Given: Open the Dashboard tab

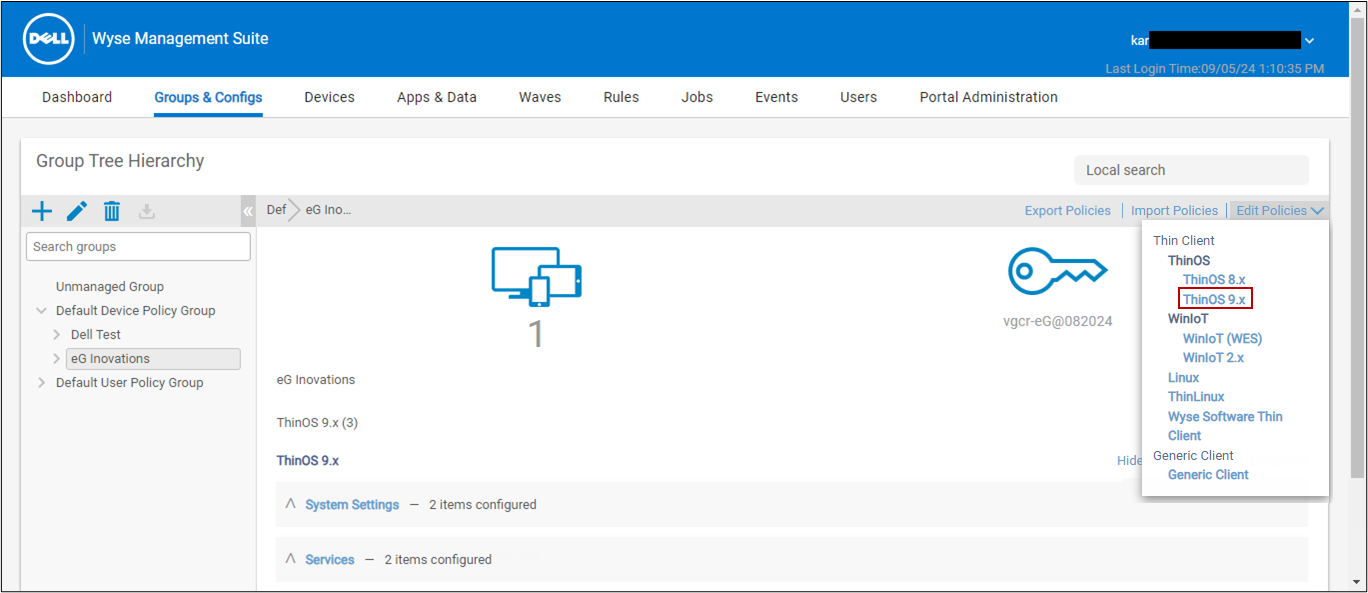Looking at the screenshot, I should [x=77, y=97].
